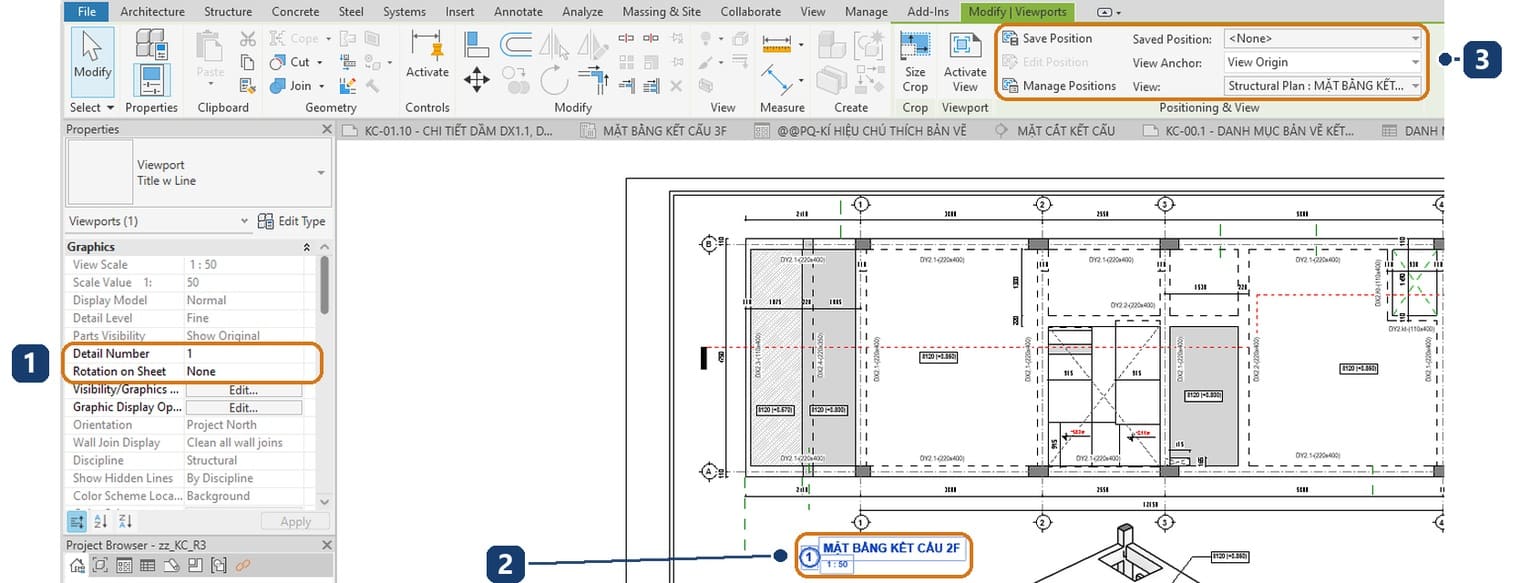This screenshot has height=583, width=1520.
Task: Click the Match Type Properties icon
Action: [x=248, y=86]
